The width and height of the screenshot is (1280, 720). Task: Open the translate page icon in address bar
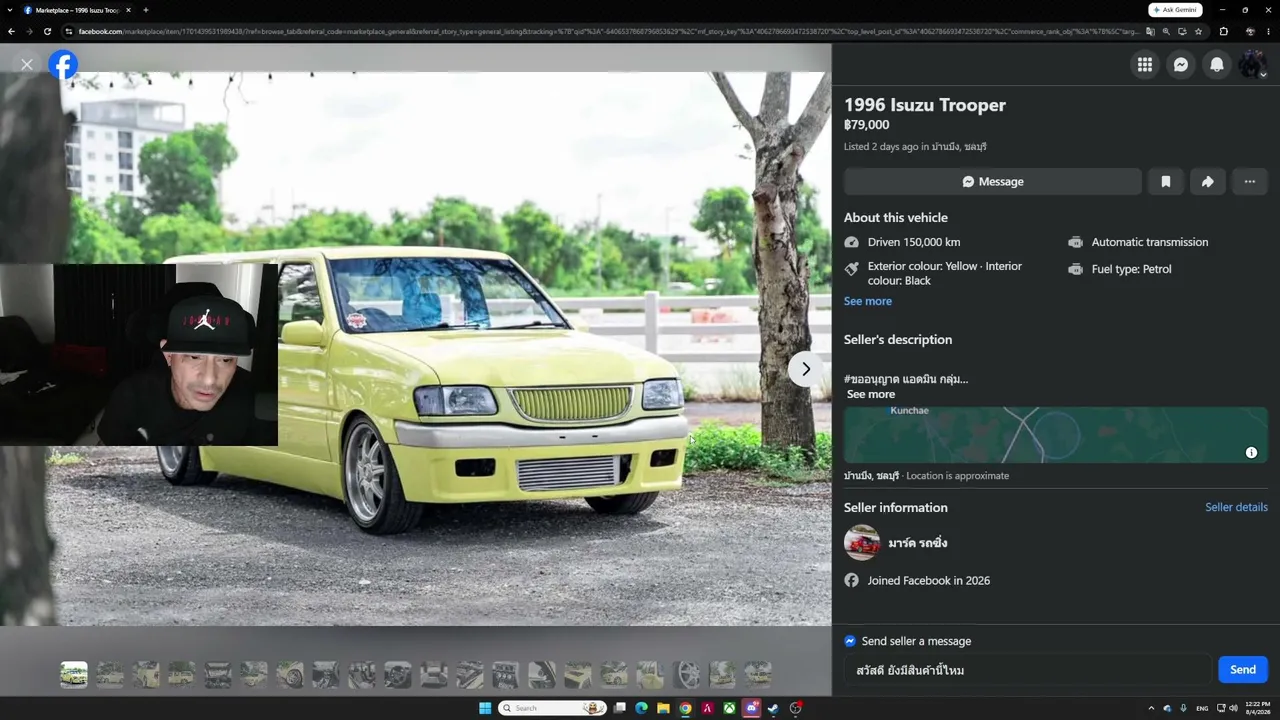[1150, 31]
